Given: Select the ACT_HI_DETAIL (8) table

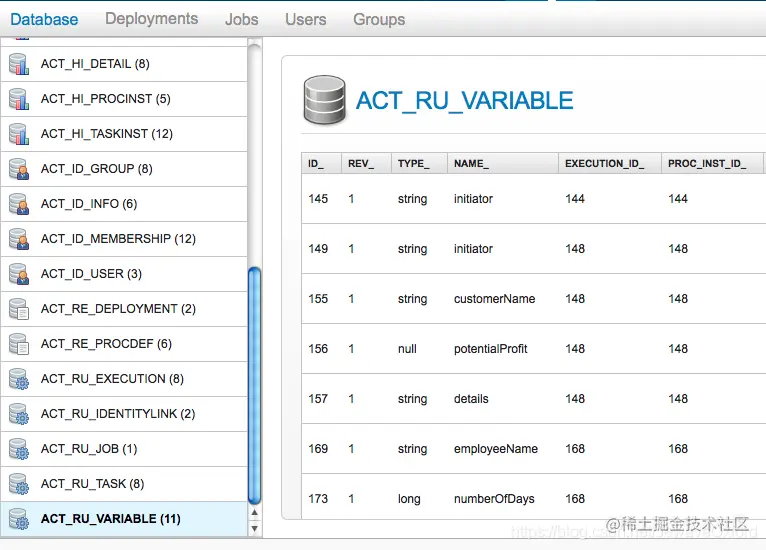Looking at the screenshot, I should (124, 64).
